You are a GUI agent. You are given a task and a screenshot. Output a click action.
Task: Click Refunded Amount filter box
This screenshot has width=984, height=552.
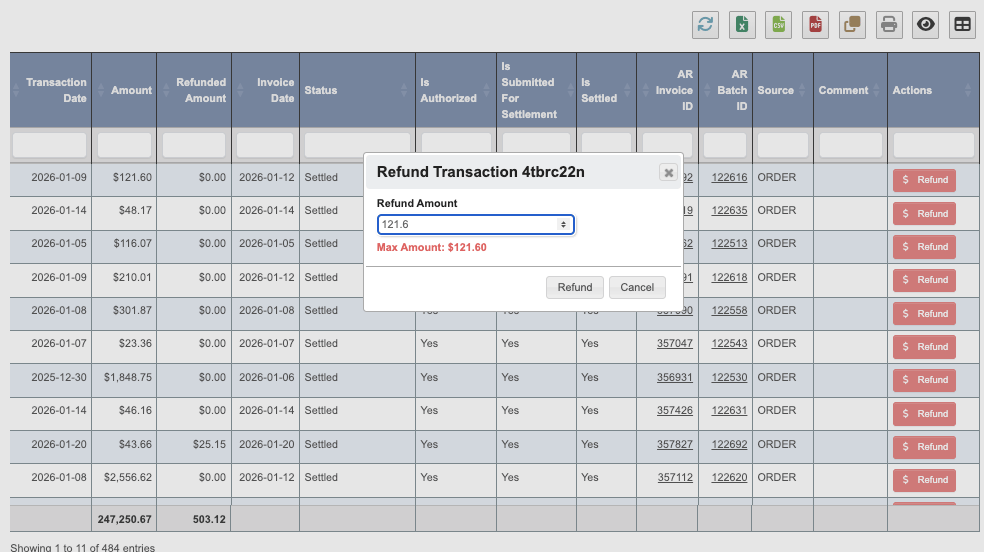point(194,145)
